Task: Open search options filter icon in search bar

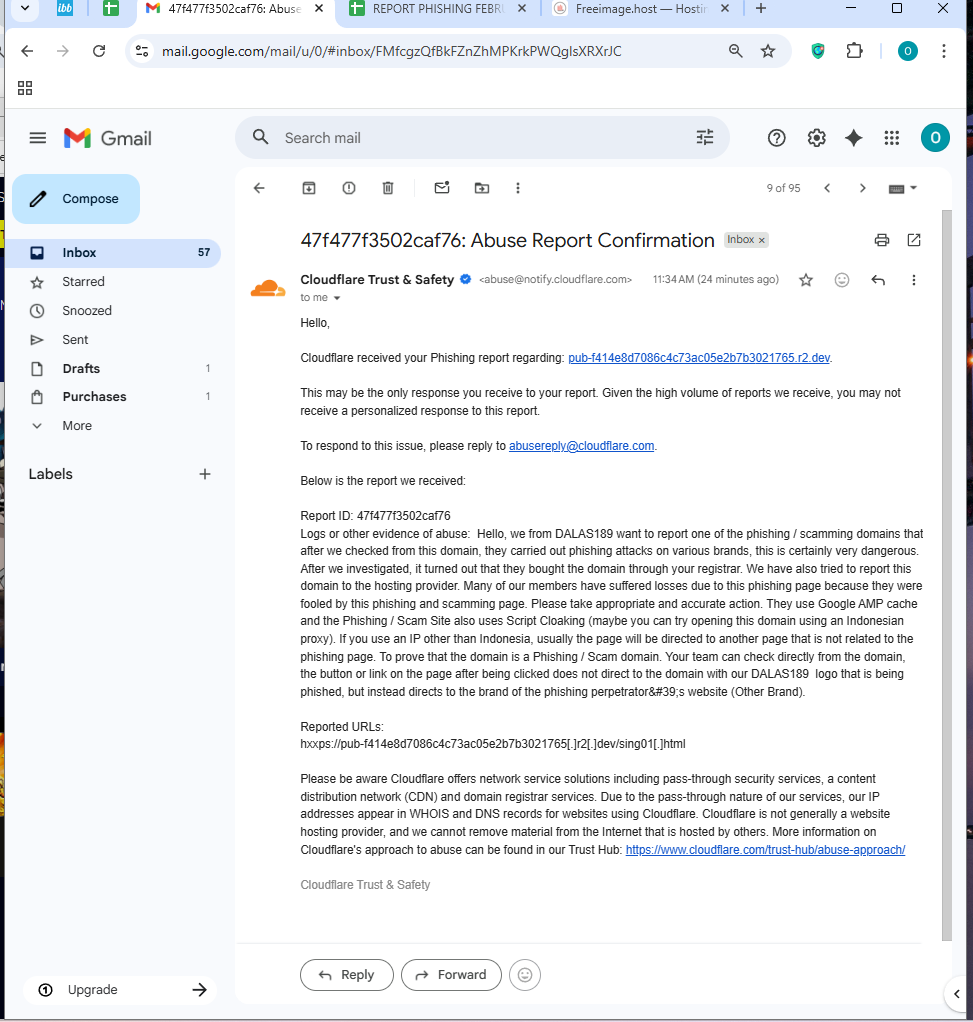Action: coord(704,138)
